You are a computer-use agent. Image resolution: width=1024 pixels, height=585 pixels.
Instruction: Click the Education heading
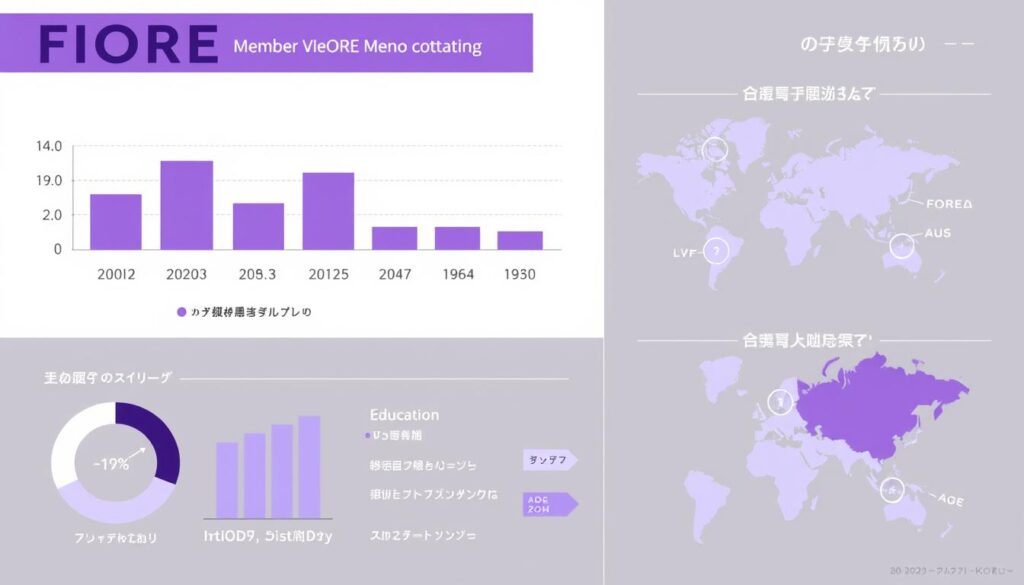point(404,414)
